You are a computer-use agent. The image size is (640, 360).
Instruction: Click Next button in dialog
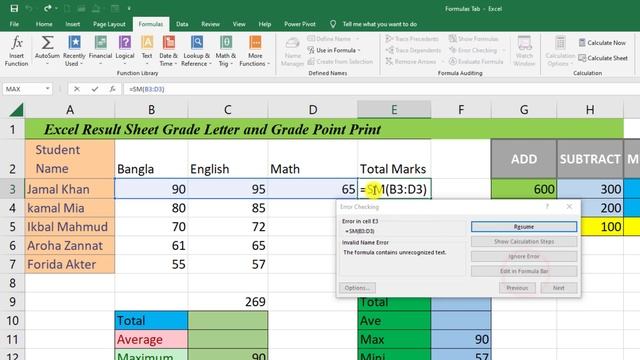point(559,288)
